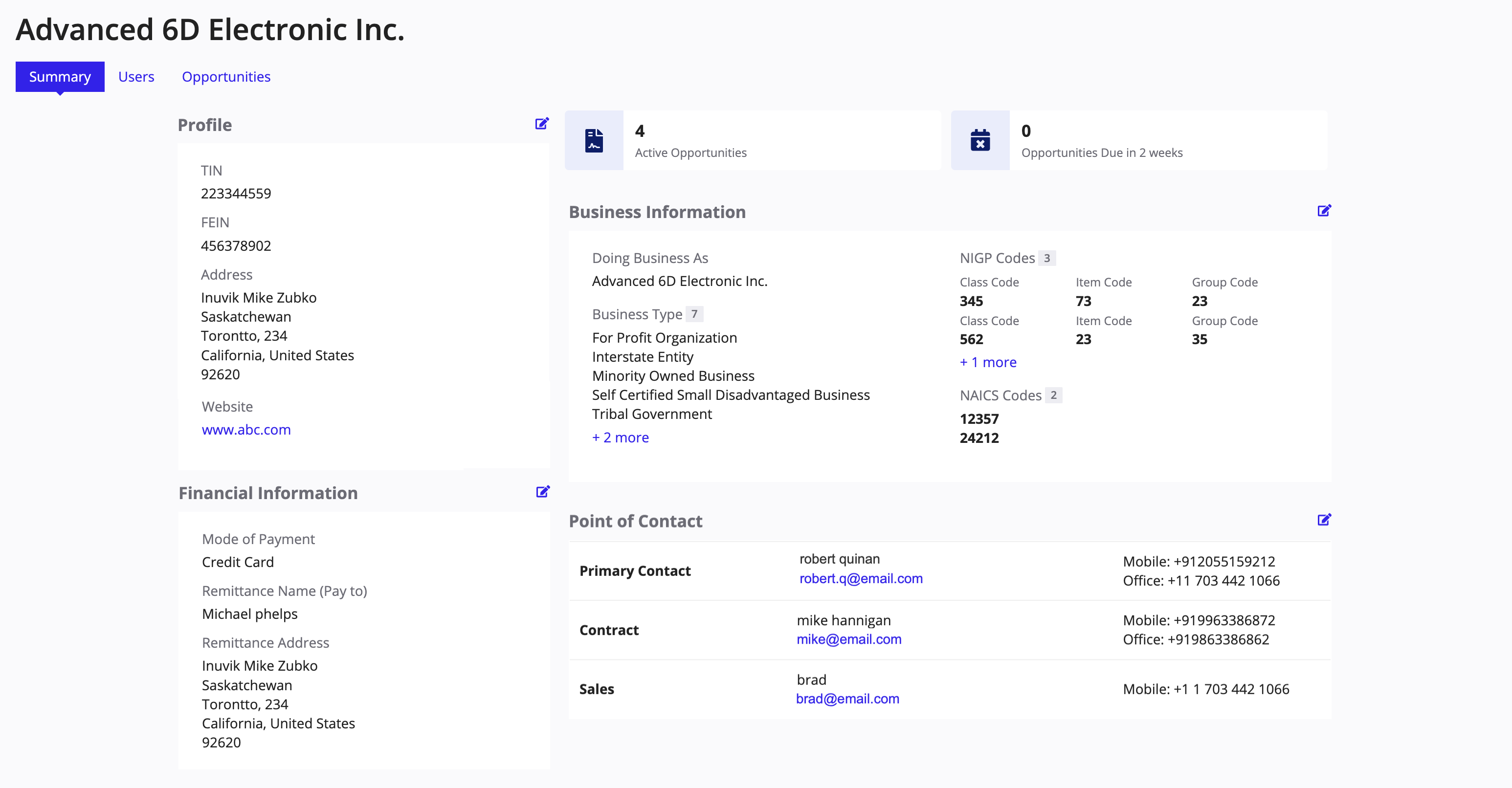The width and height of the screenshot is (1512, 788).
Task: Click 'Minority Owned Business' entry
Action: pos(673,376)
